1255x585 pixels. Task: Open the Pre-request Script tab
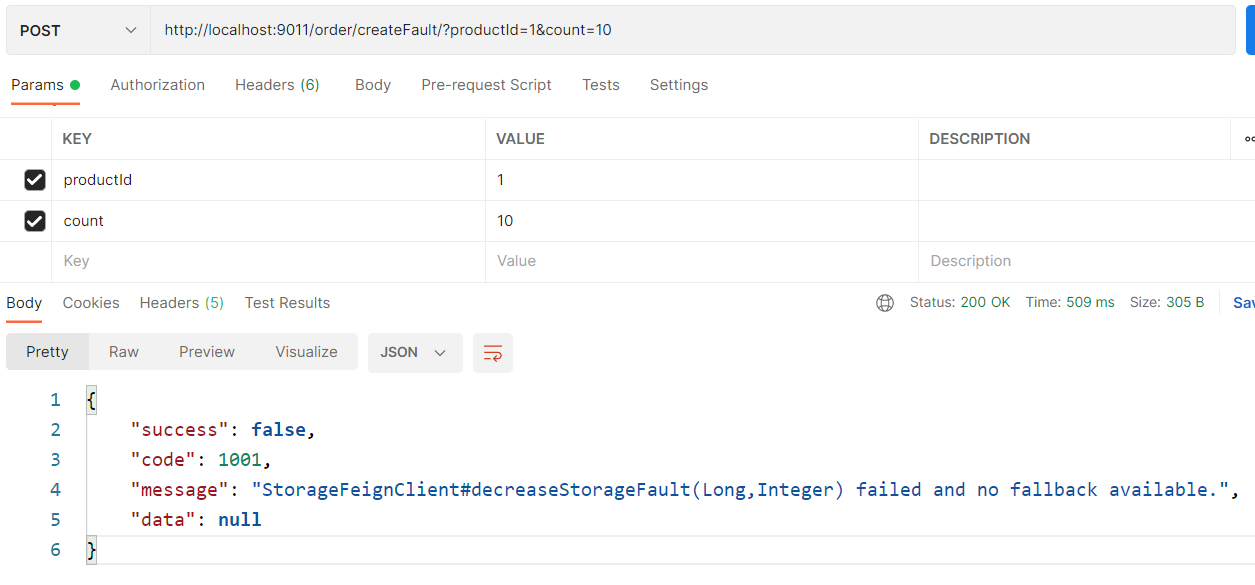(x=486, y=85)
